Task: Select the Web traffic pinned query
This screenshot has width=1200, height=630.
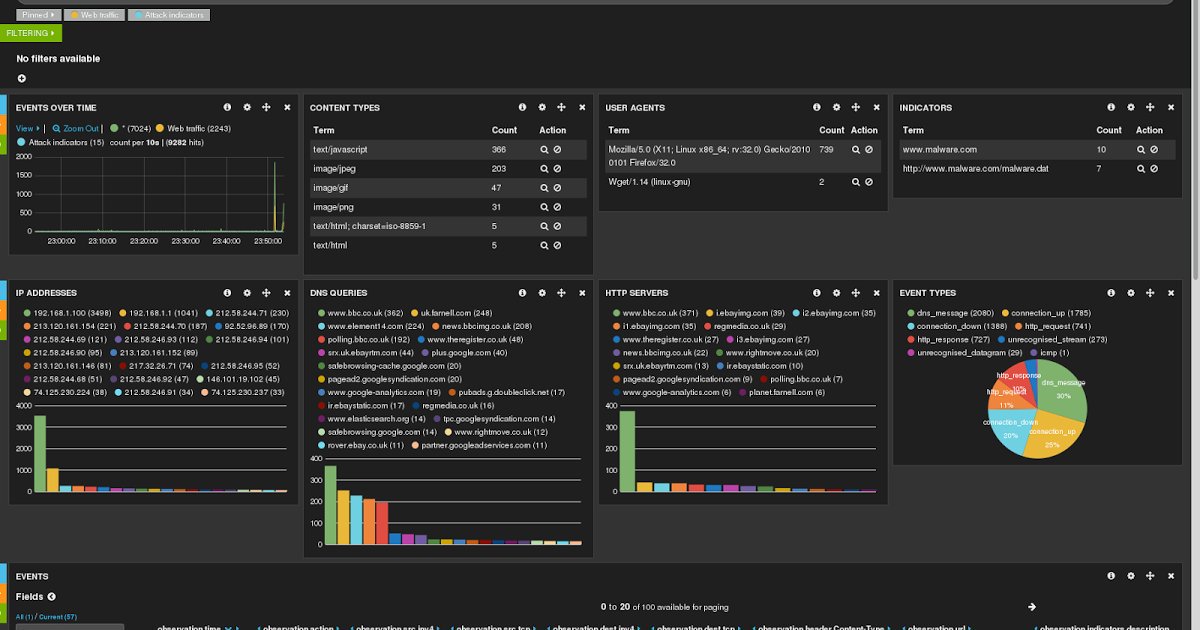Action: pyautogui.click(x=95, y=15)
